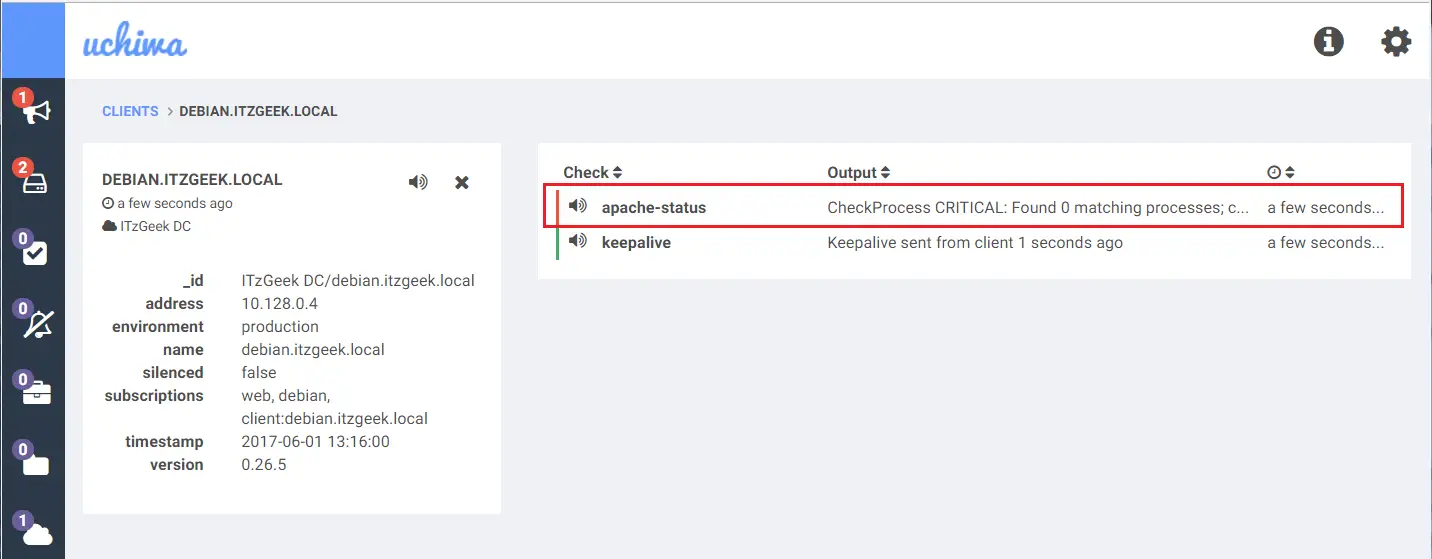Click the Keepalive sent from client output
Screen dimensions: 1432x559
coord(975,243)
